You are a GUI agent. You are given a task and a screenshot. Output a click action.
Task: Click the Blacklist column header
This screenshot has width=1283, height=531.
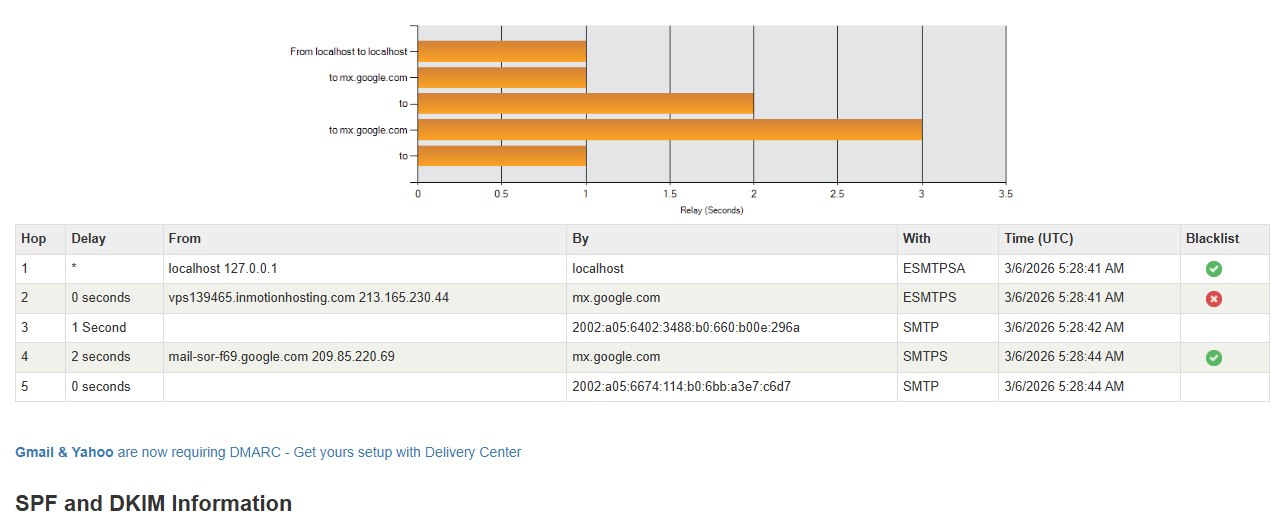[x=1212, y=239]
